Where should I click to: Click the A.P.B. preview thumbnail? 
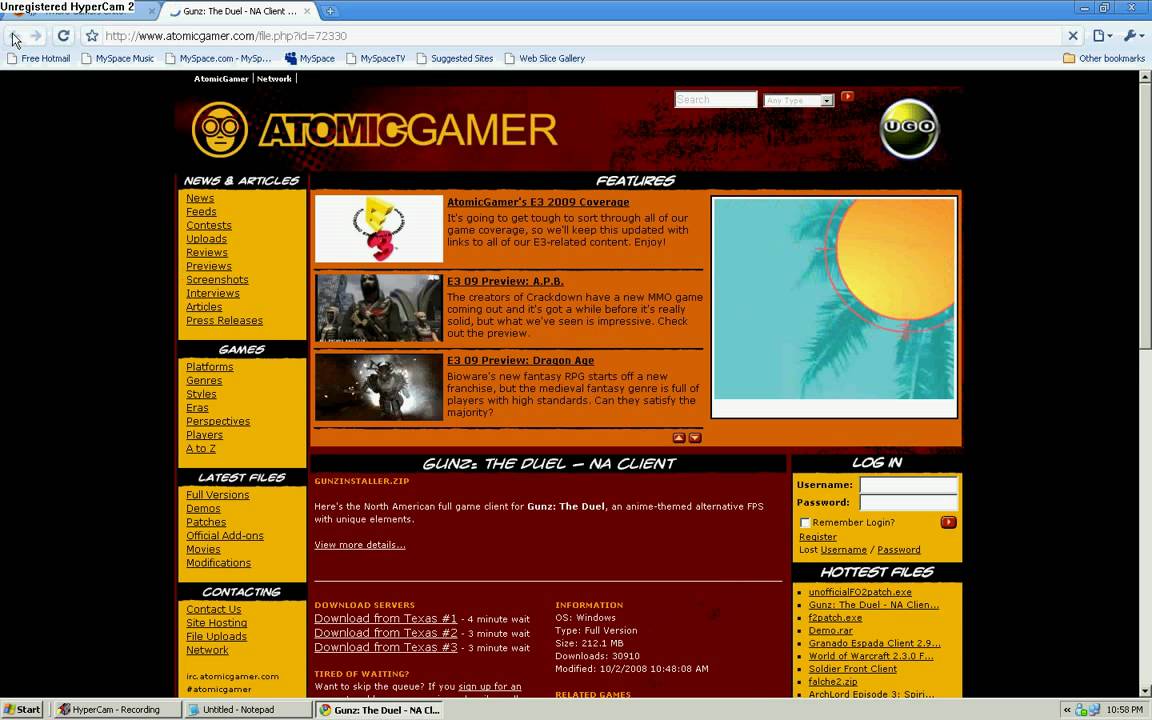click(x=378, y=308)
